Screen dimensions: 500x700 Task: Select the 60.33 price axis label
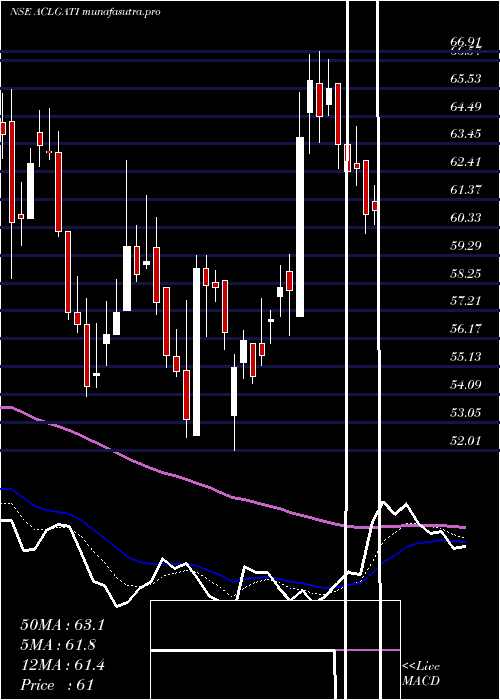[x=466, y=217]
